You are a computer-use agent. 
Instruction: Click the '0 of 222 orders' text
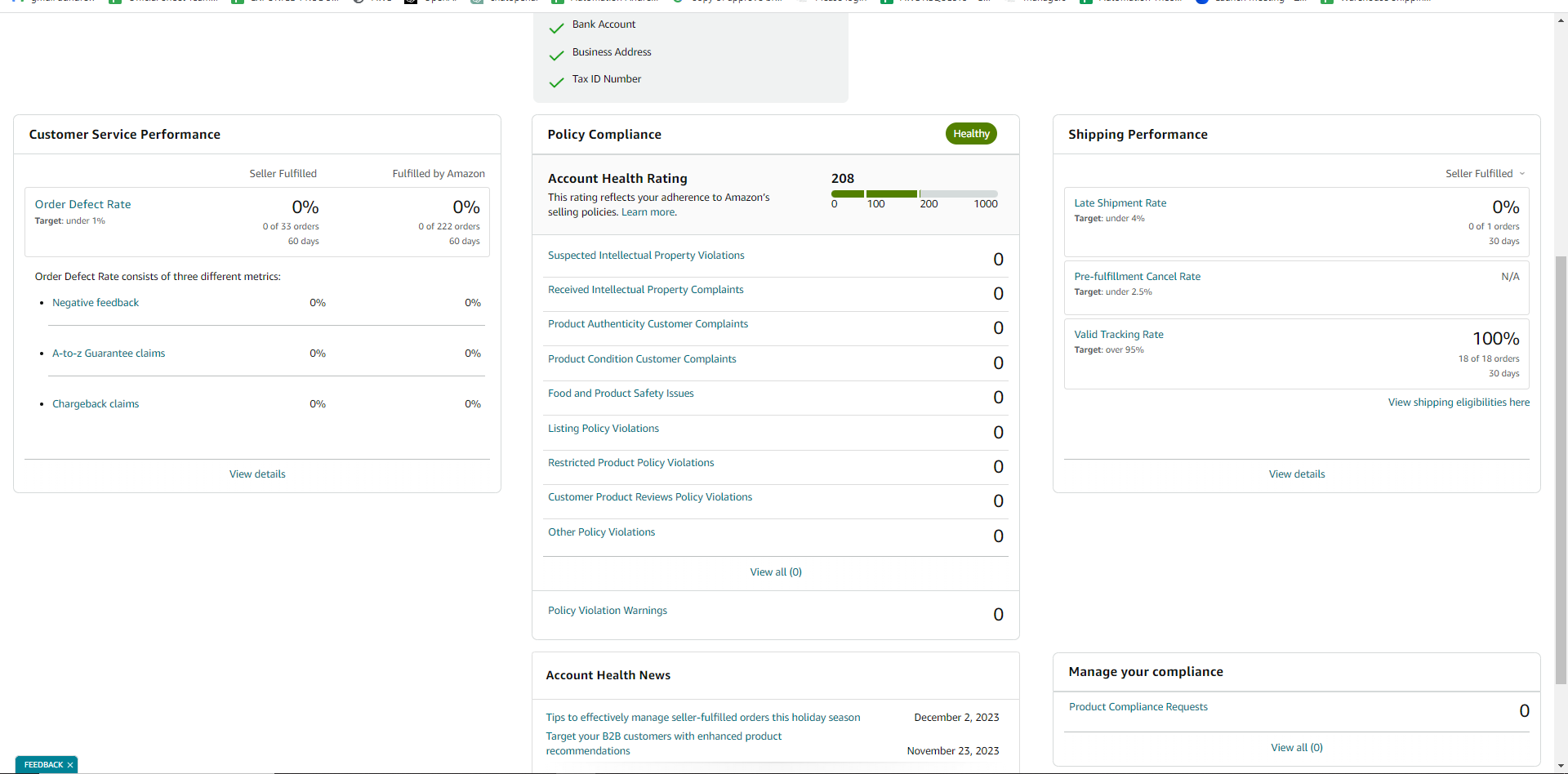tap(449, 227)
